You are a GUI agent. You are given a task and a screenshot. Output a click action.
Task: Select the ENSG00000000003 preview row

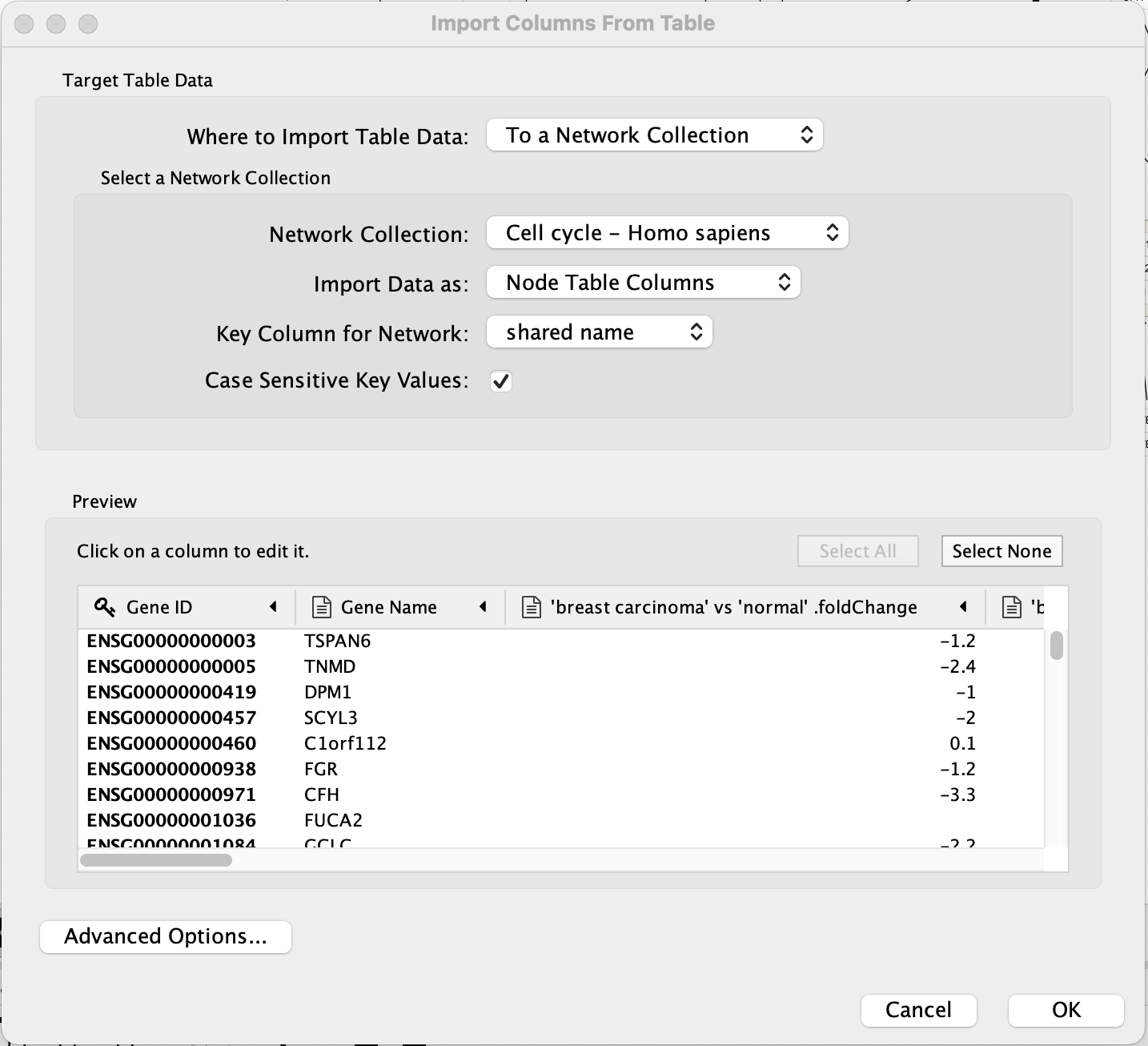tap(171, 641)
